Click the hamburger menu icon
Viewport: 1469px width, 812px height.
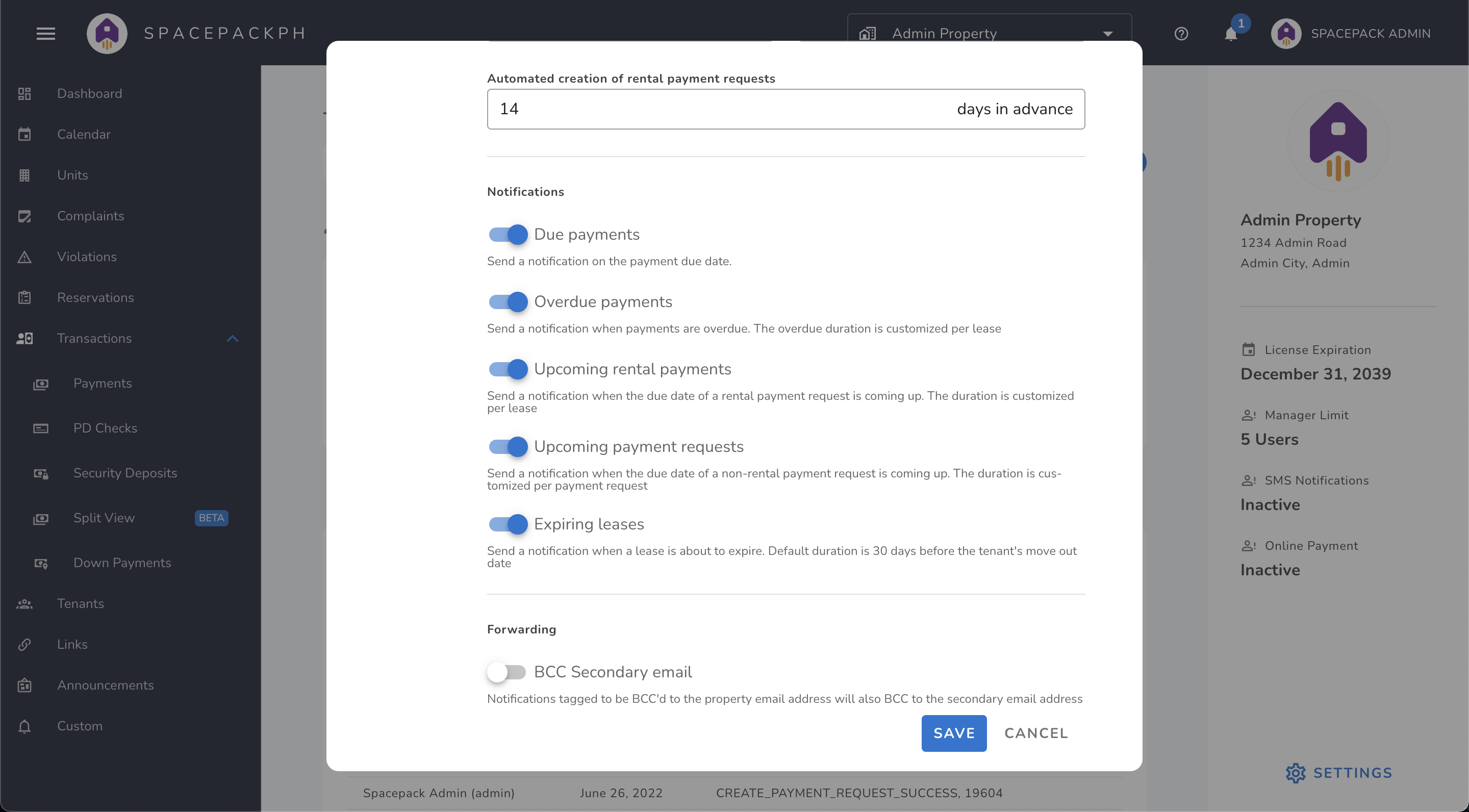(46, 33)
